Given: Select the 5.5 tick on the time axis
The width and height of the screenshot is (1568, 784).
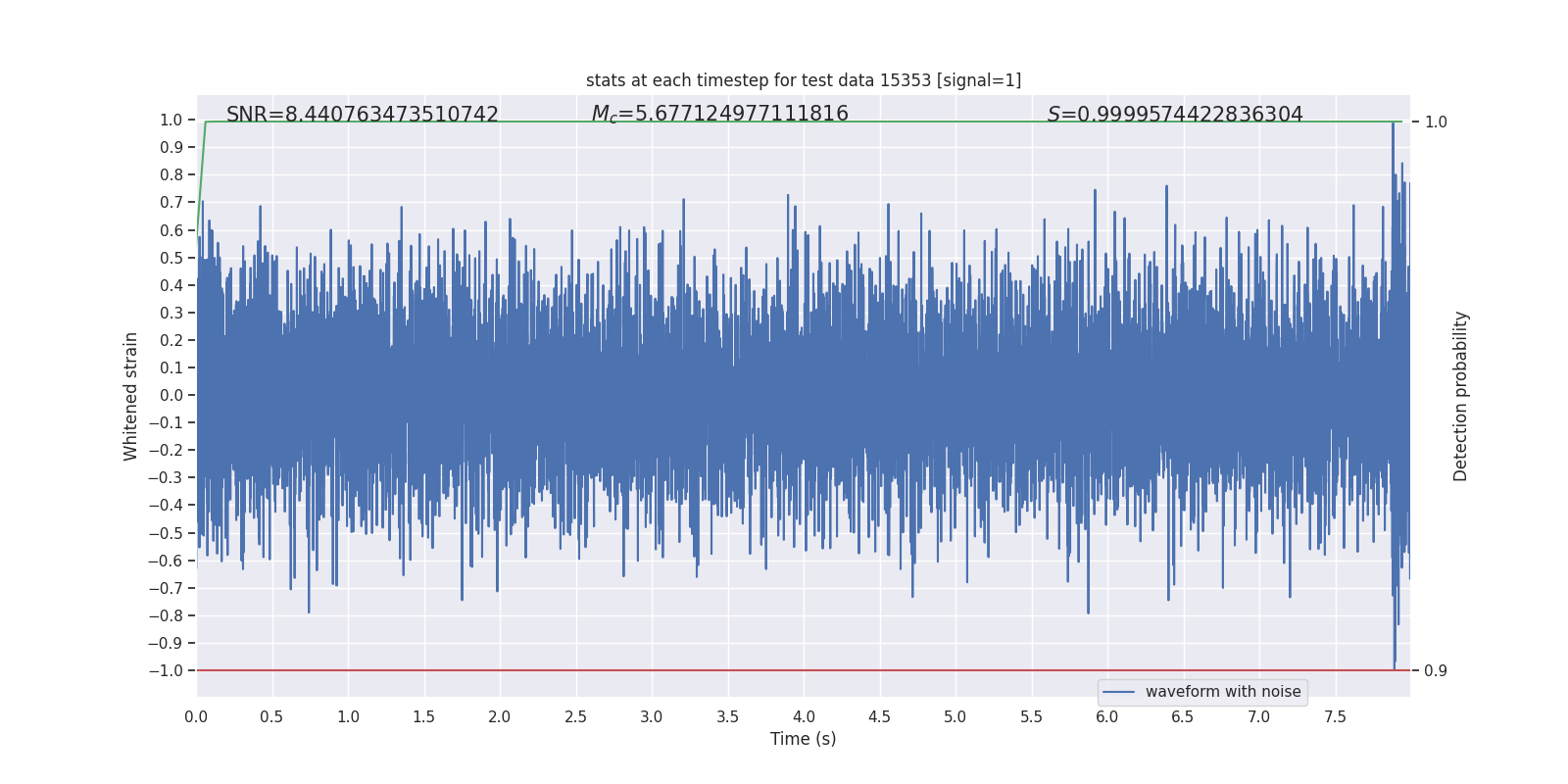Looking at the screenshot, I should [x=1031, y=716].
